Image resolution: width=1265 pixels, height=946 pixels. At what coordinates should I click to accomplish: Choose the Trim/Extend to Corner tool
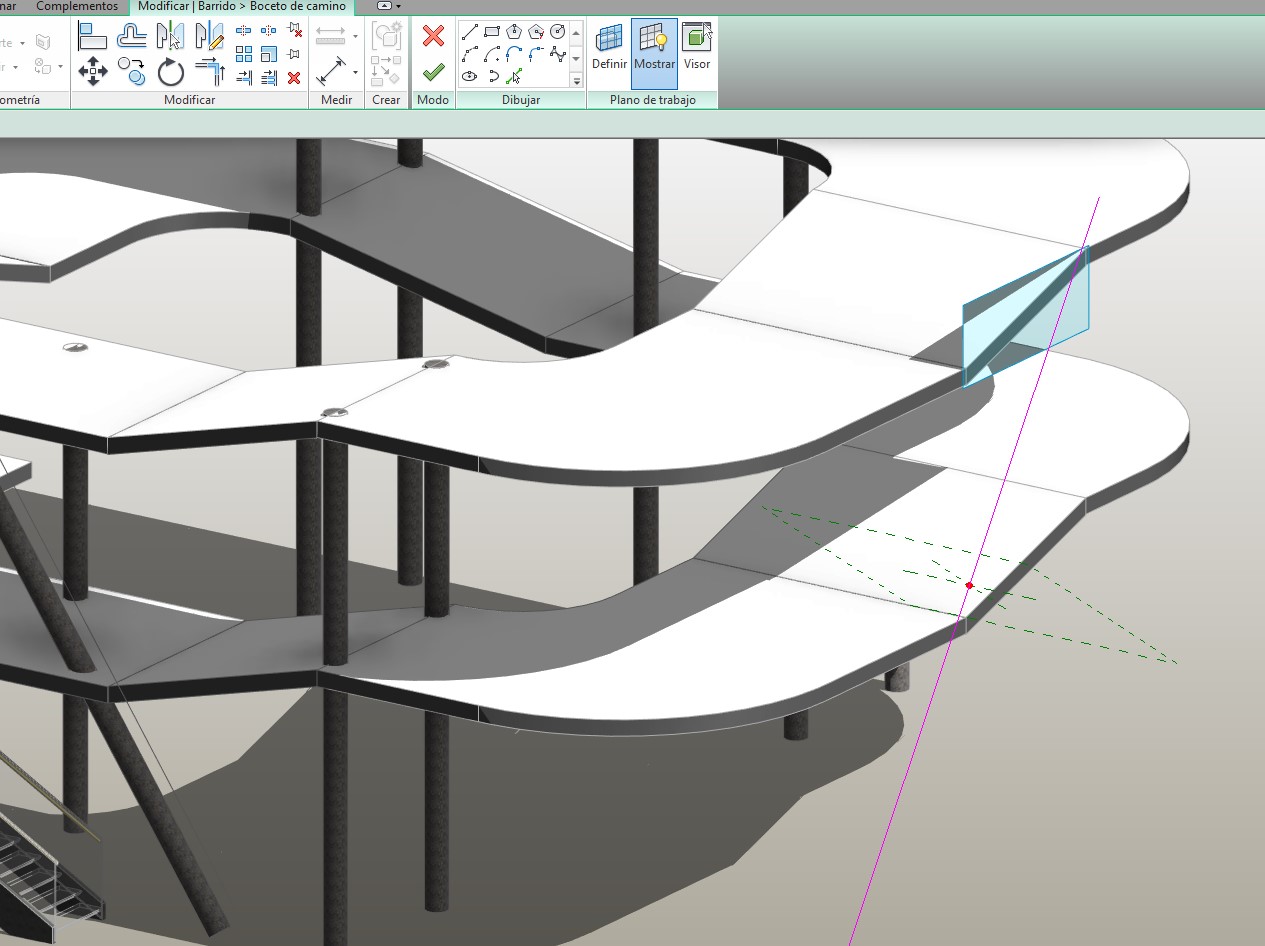point(209,70)
